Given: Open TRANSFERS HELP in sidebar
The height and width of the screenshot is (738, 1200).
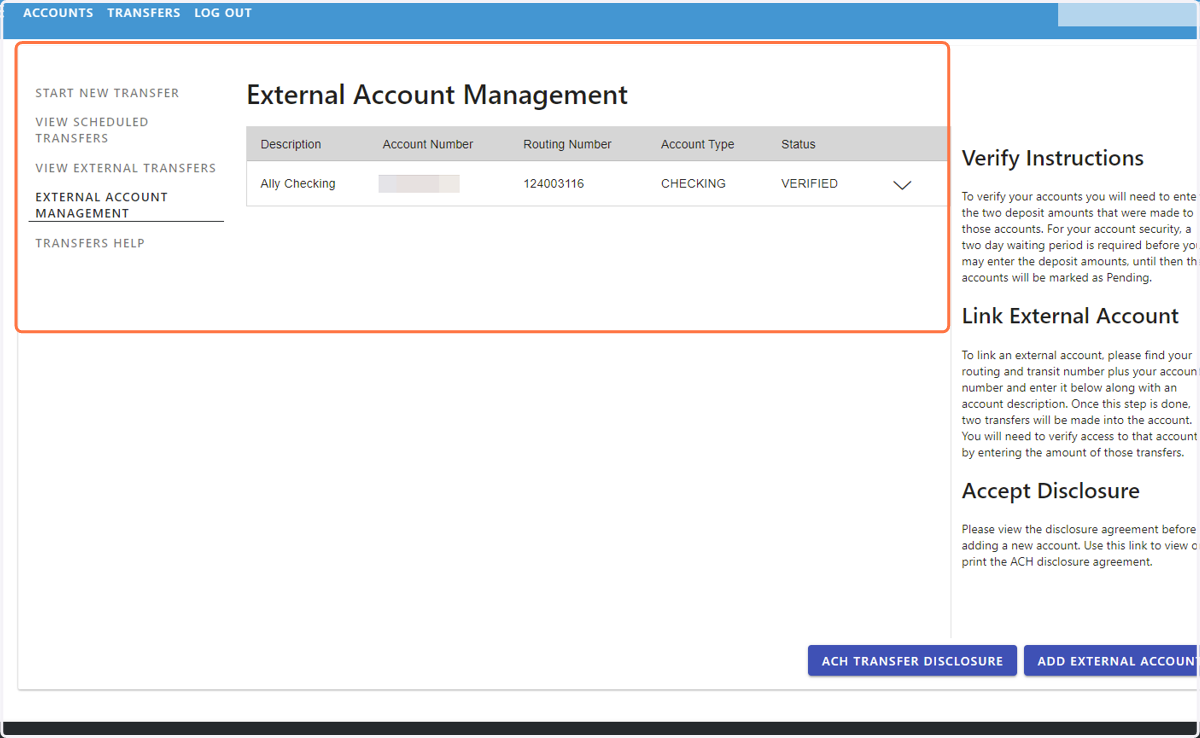Looking at the screenshot, I should [x=90, y=243].
